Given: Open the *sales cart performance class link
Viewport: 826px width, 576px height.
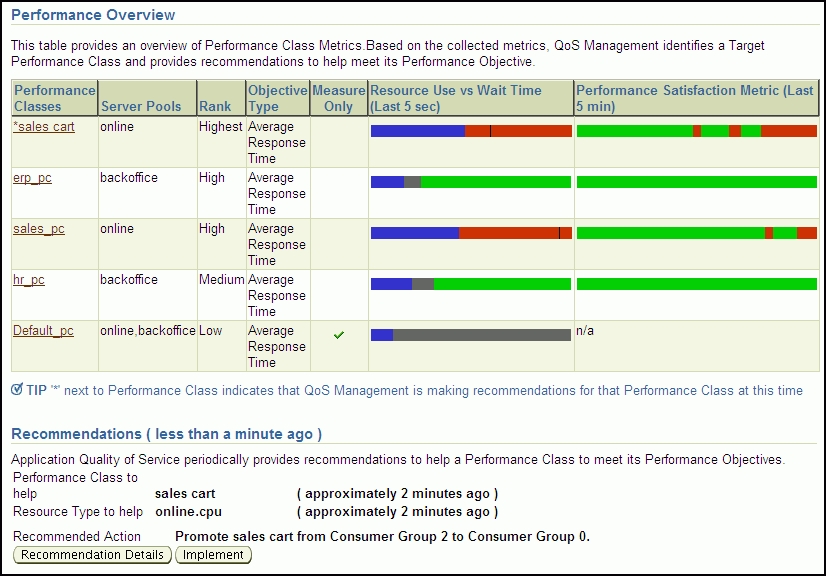Looking at the screenshot, I should point(43,127).
